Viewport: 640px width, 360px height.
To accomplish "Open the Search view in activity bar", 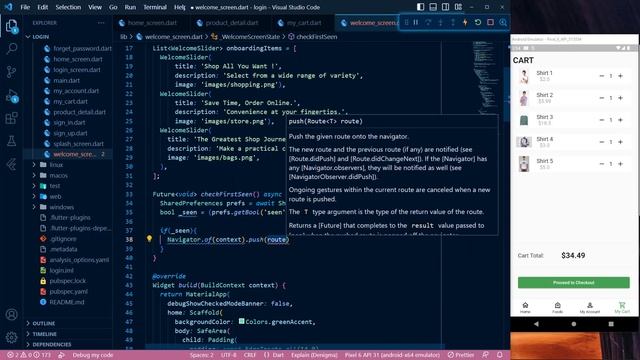I will click(11, 49).
